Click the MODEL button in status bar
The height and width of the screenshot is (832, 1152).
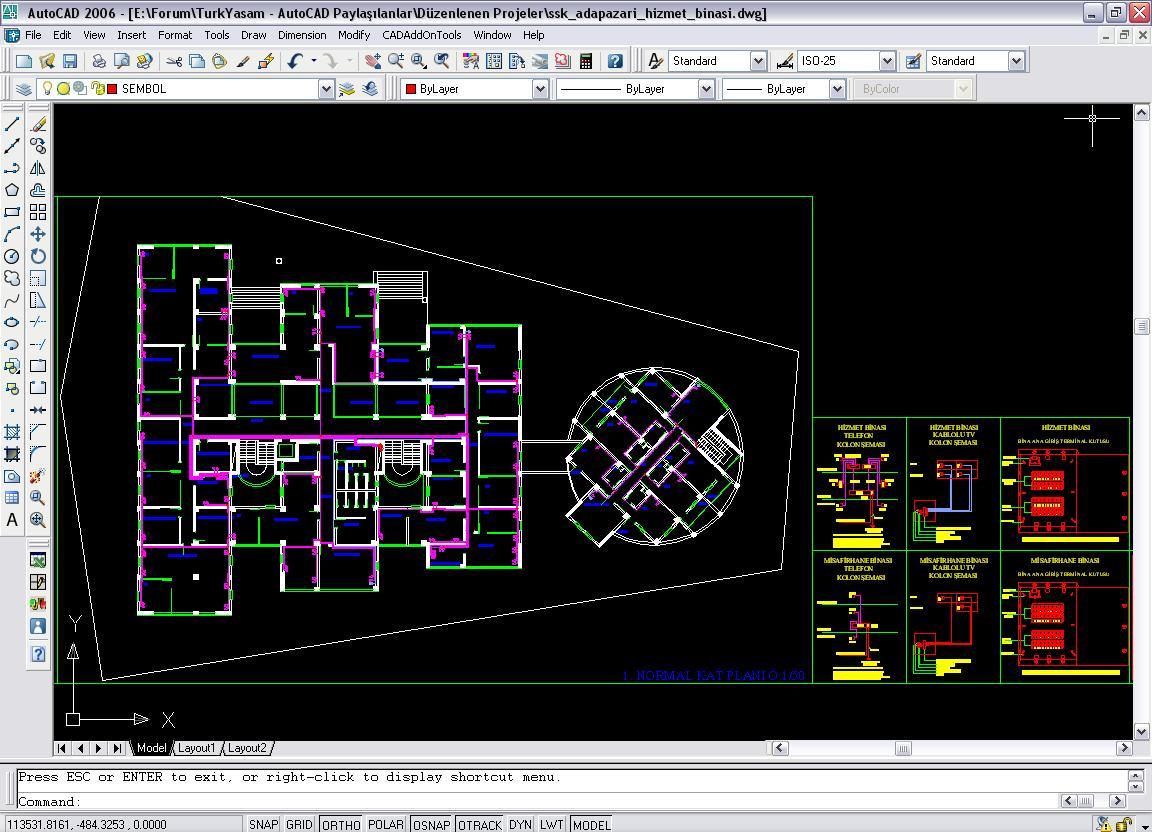(591, 824)
